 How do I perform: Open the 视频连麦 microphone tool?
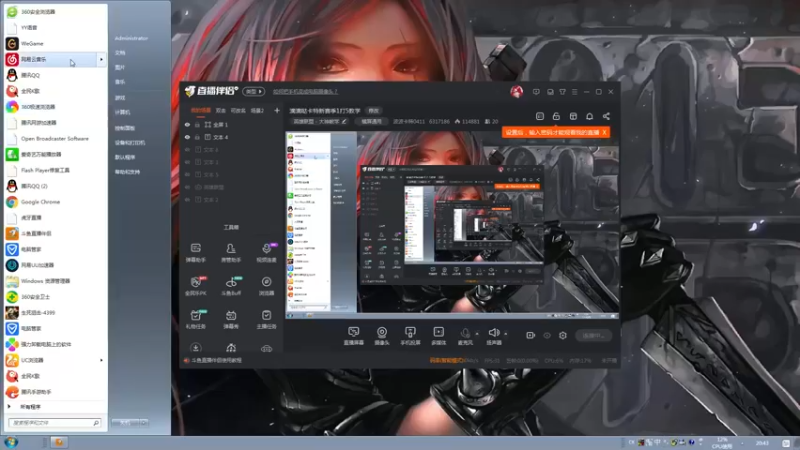(x=266, y=252)
